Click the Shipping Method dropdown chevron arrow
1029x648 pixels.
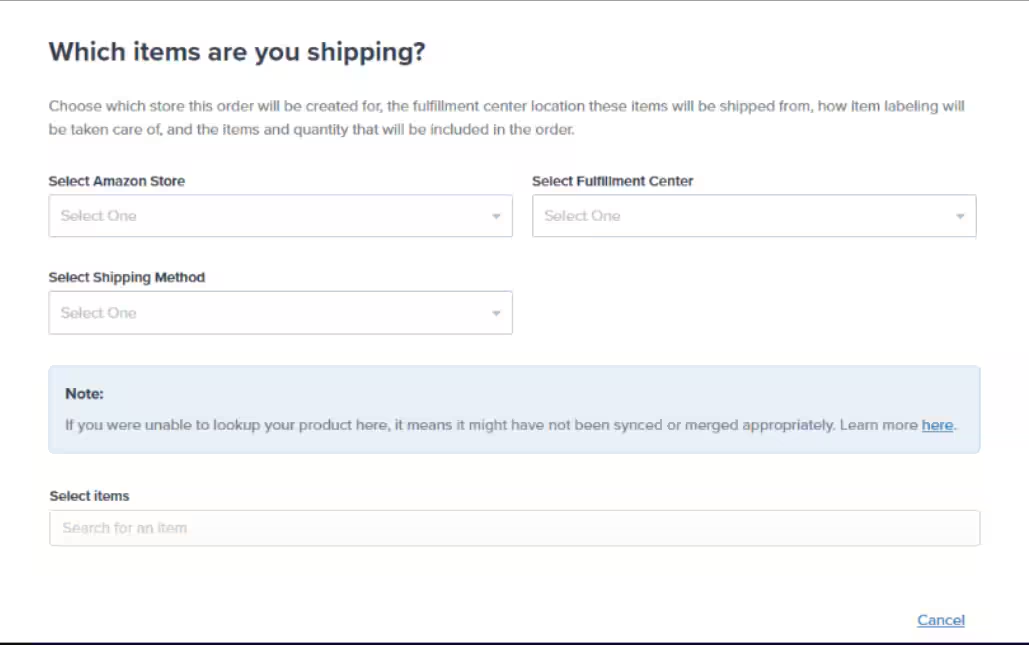coord(497,312)
